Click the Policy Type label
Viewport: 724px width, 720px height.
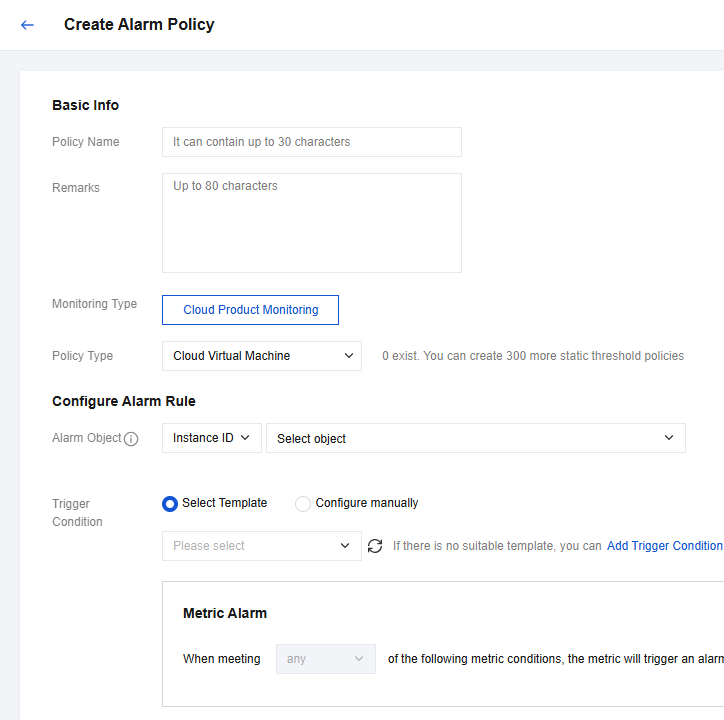tap(82, 356)
